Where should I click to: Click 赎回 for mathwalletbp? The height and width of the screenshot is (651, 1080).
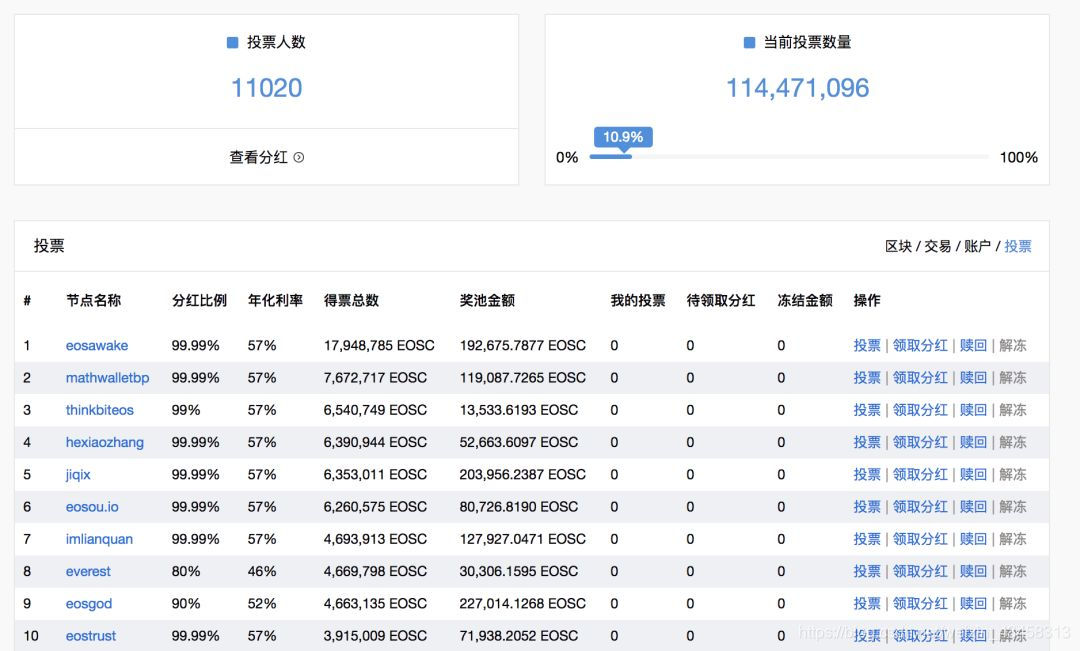[973, 378]
